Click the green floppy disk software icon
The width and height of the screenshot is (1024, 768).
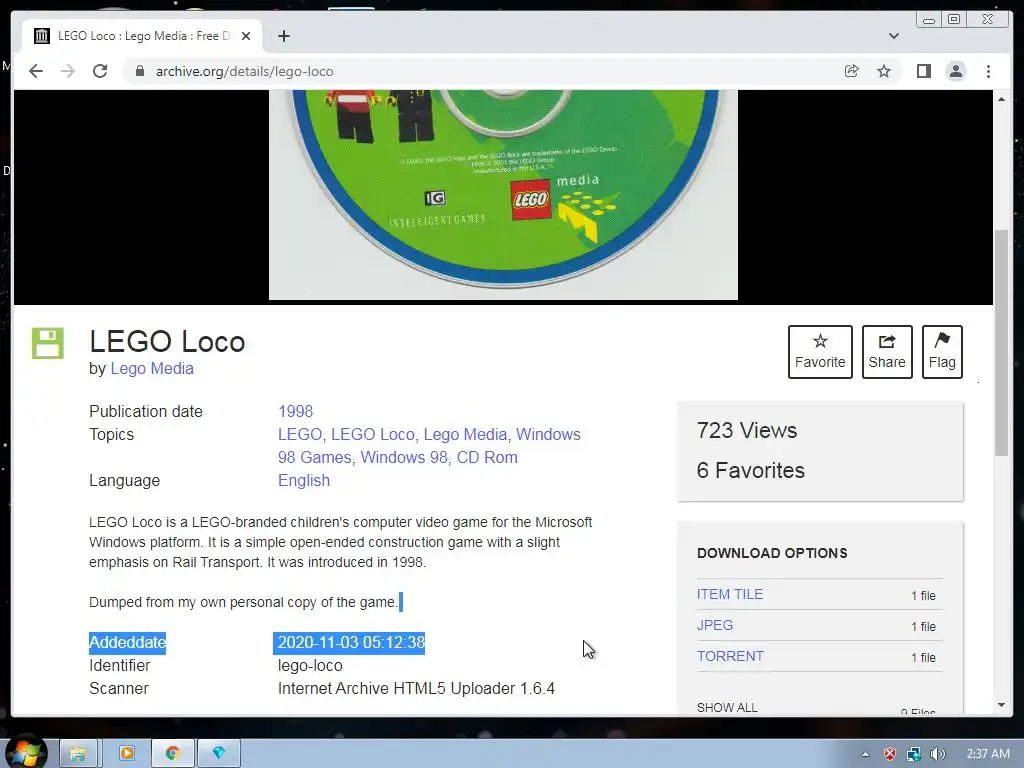click(x=48, y=344)
